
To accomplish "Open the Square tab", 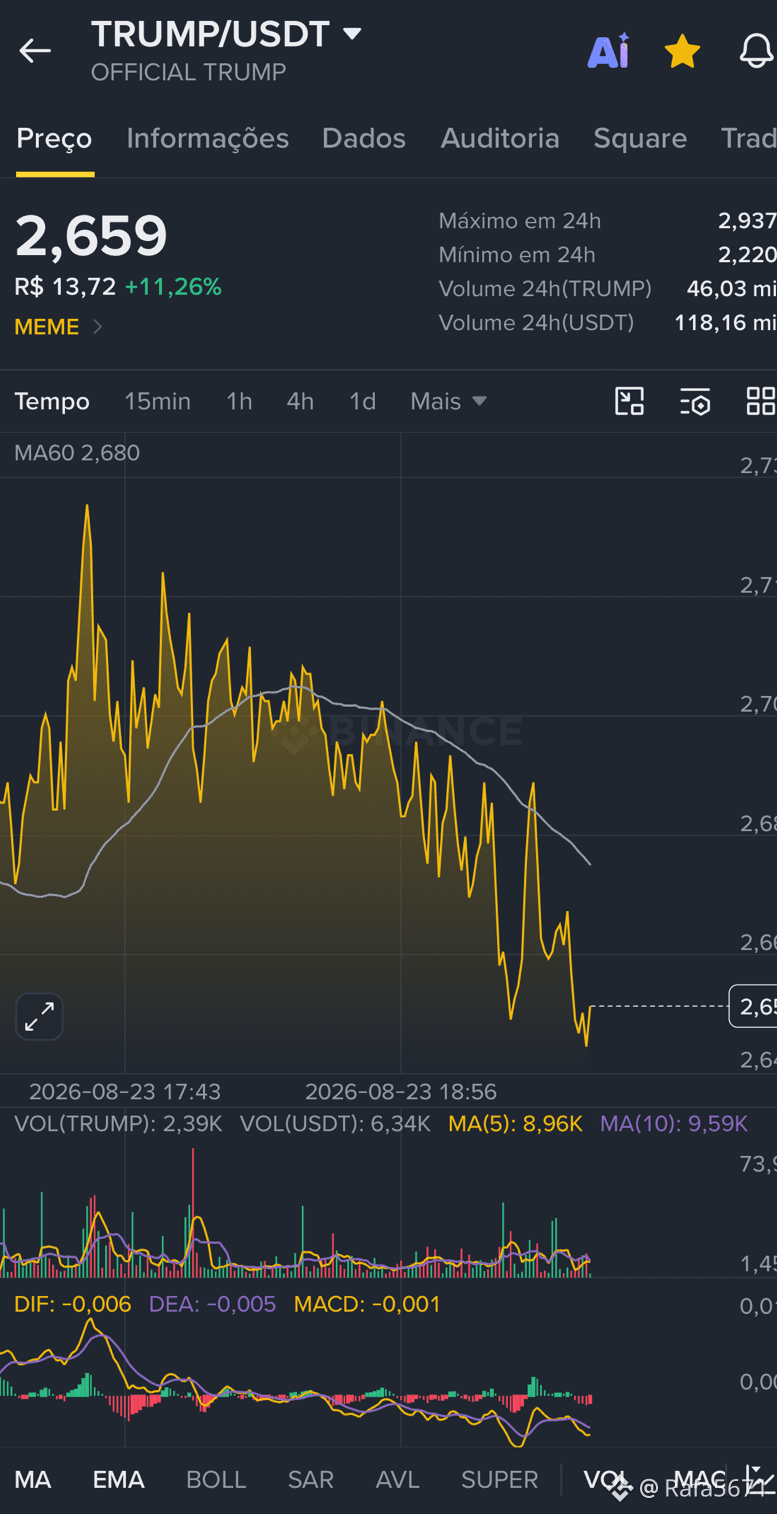I will pos(640,138).
